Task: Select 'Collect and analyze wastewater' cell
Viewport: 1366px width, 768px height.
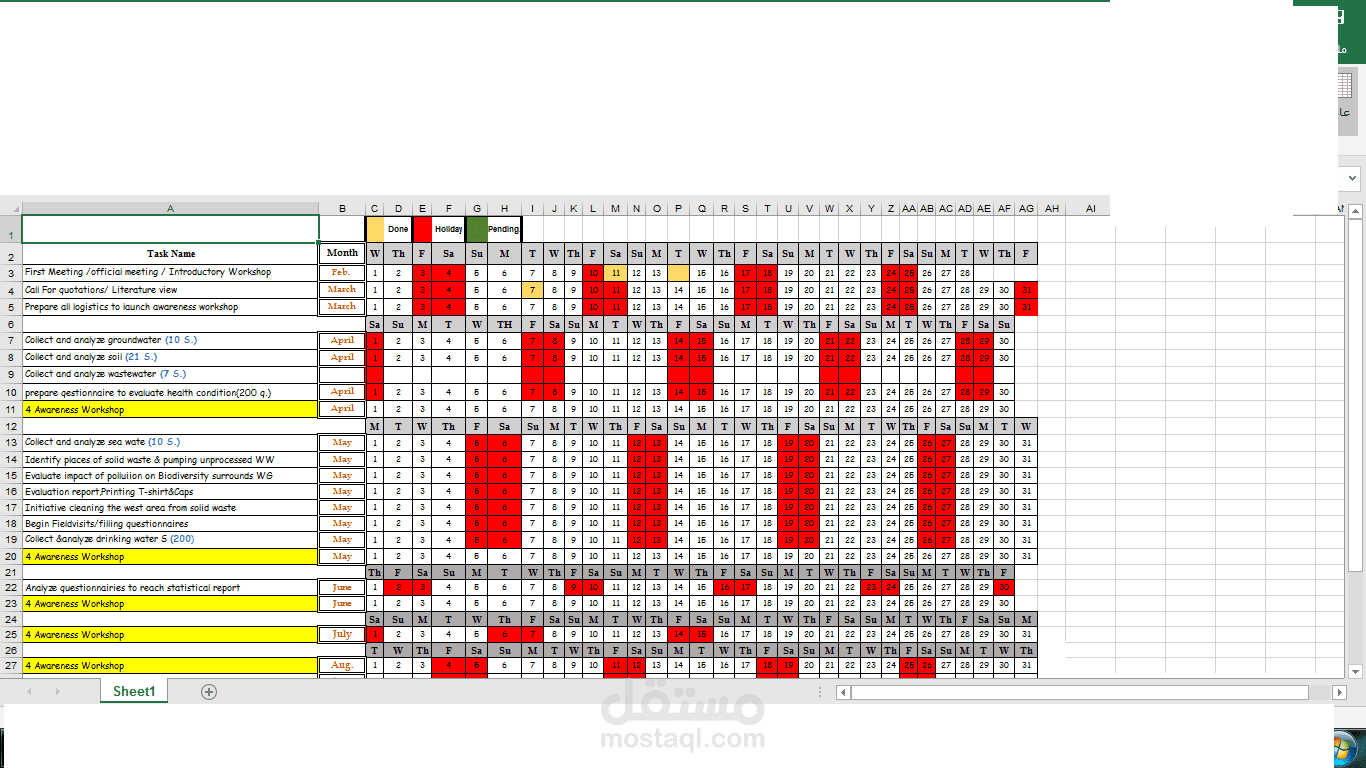Action: tap(170, 374)
